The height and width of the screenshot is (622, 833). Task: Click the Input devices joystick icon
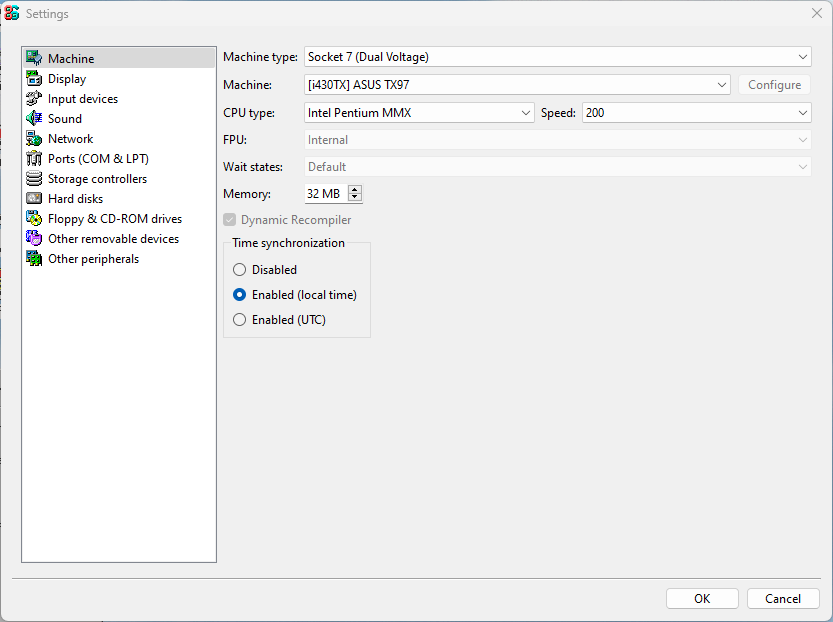[34, 98]
